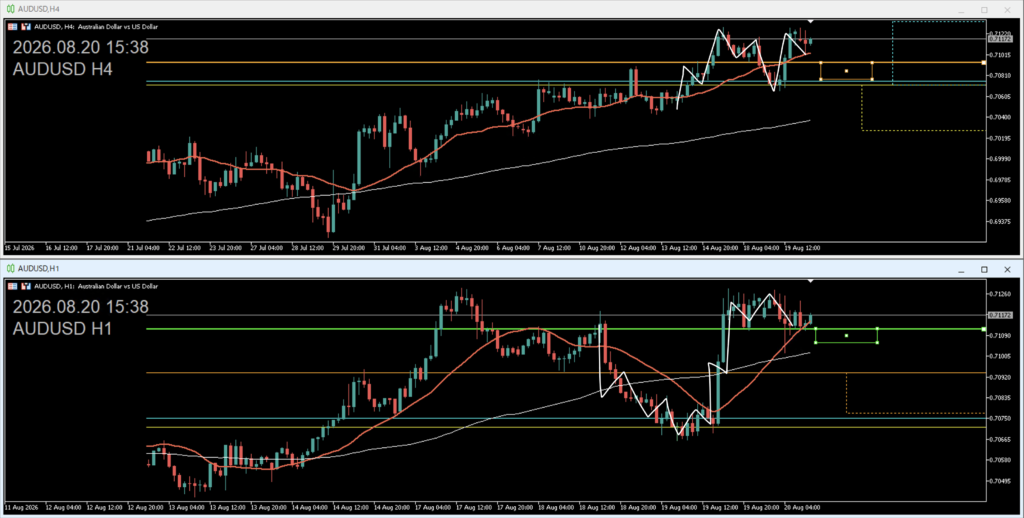1024x518 pixels.
Task: Select the orange rectangle's center handle on H4
Action: [846, 71]
